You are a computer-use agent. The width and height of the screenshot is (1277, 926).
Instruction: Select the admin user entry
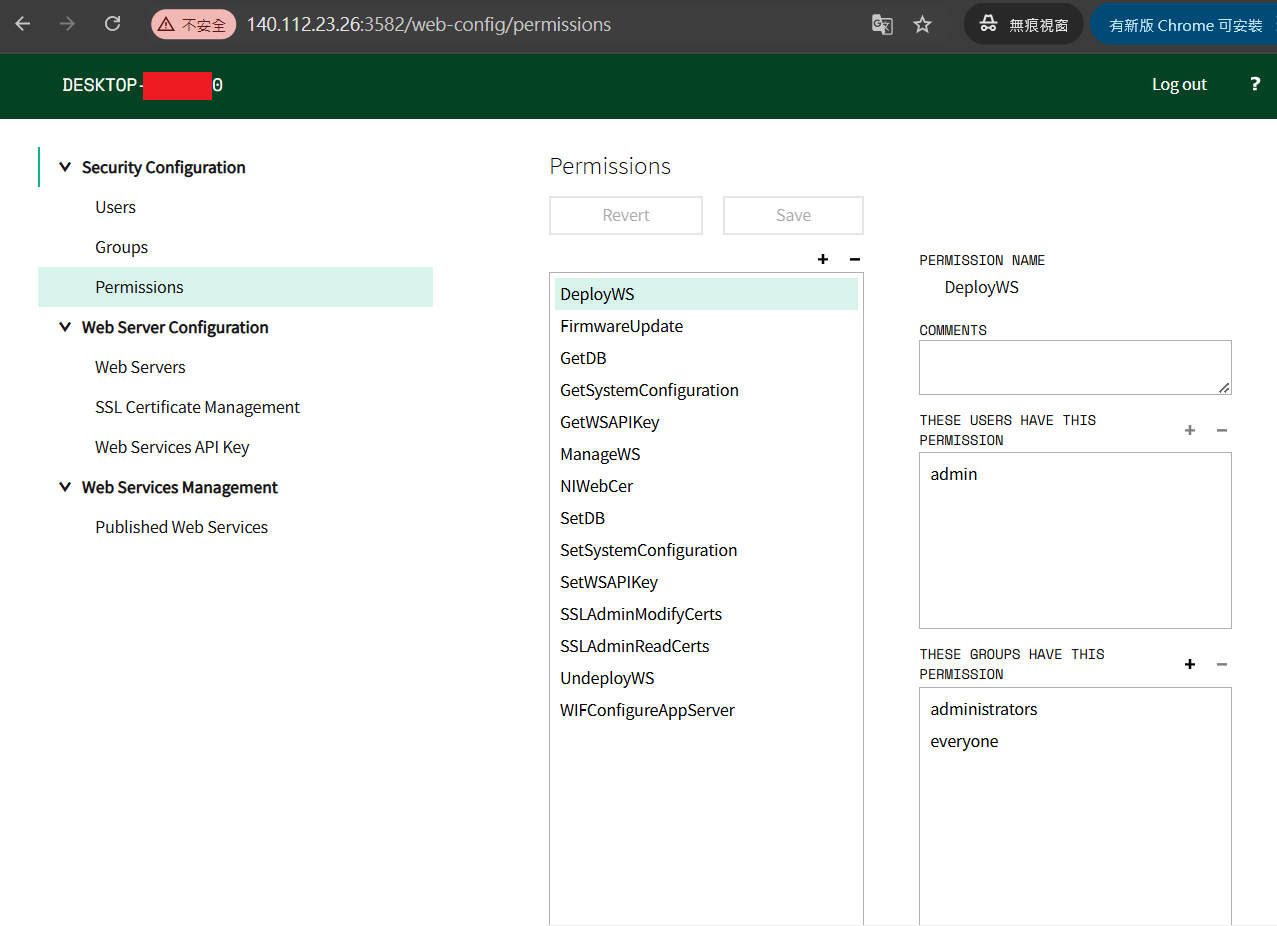[1075, 474]
